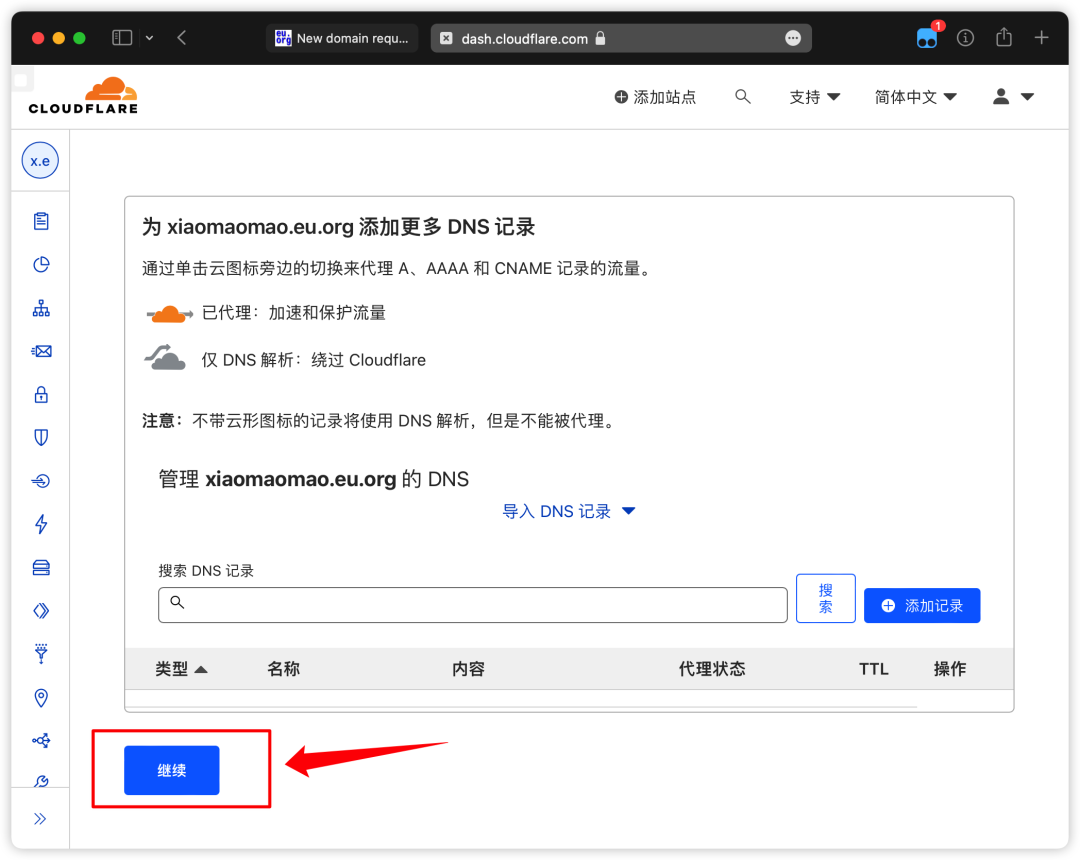Switch to the New domain request tab
Image resolution: width=1080 pixels, height=860 pixels.
click(x=342, y=39)
